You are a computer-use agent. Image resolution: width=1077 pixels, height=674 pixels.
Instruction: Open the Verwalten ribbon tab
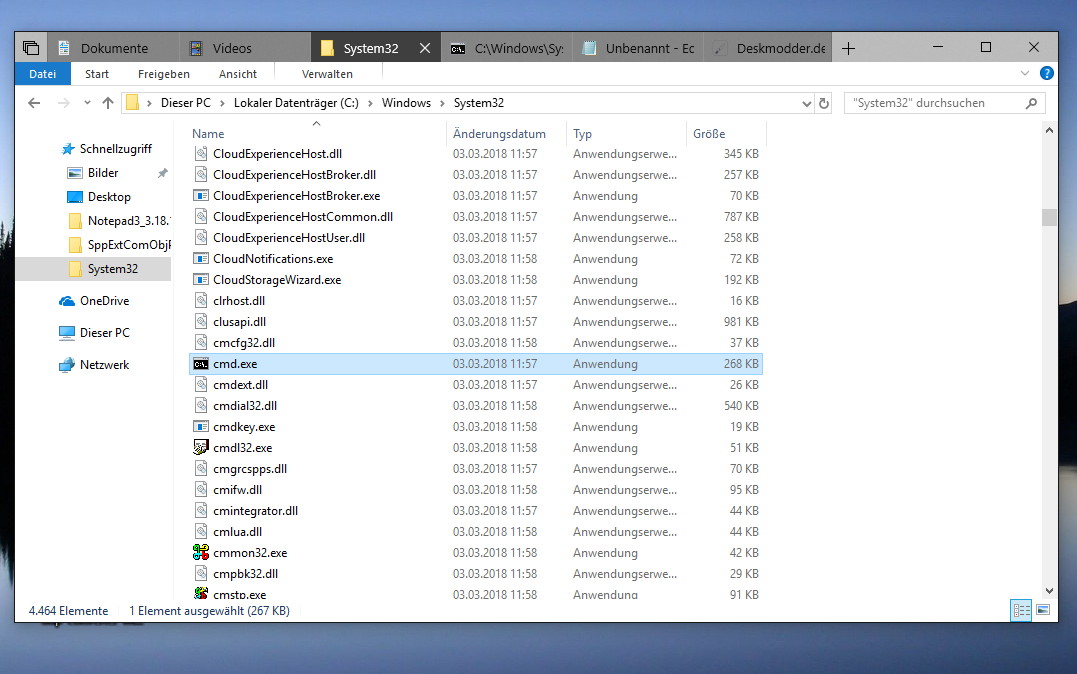pos(327,74)
